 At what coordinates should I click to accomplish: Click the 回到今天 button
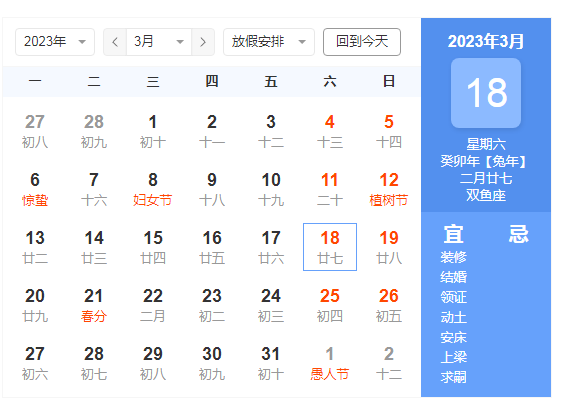(x=362, y=42)
